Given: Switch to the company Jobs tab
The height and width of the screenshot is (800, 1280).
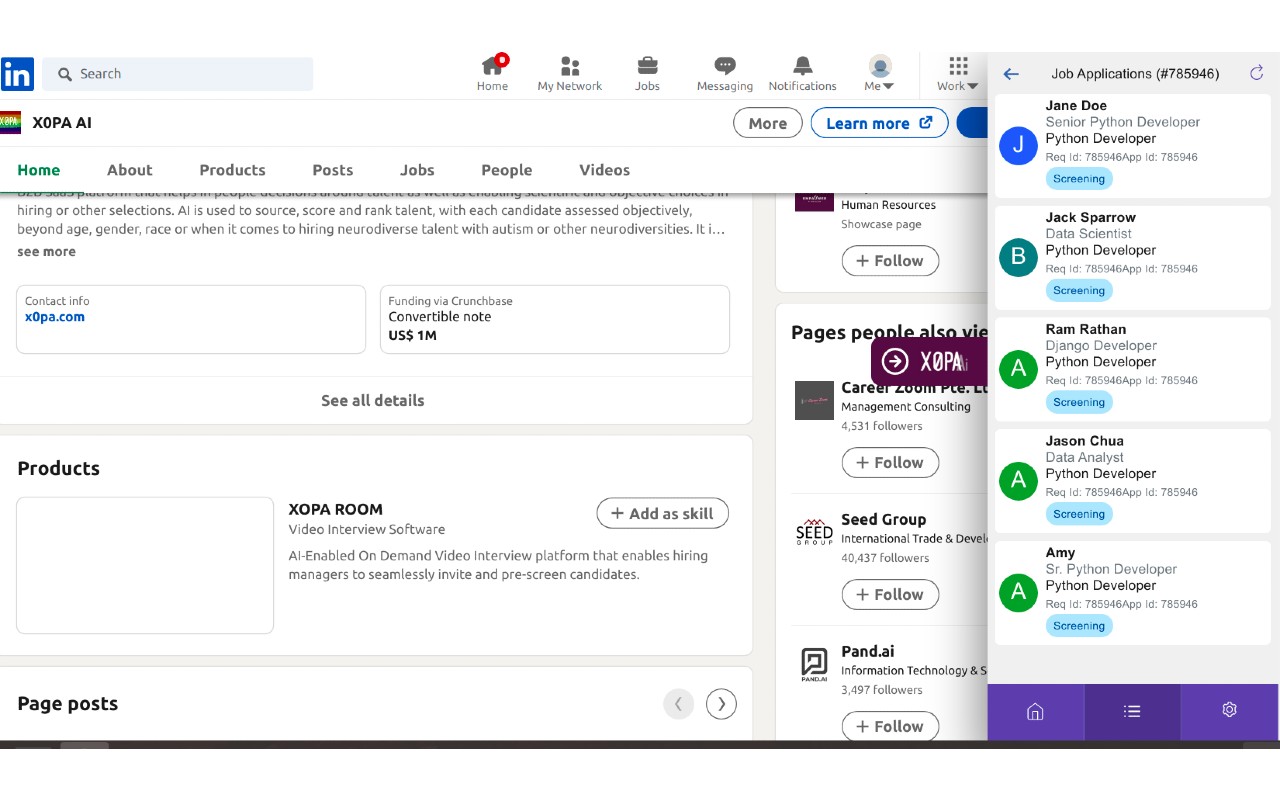Looking at the screenshot, I should point(417,170).
